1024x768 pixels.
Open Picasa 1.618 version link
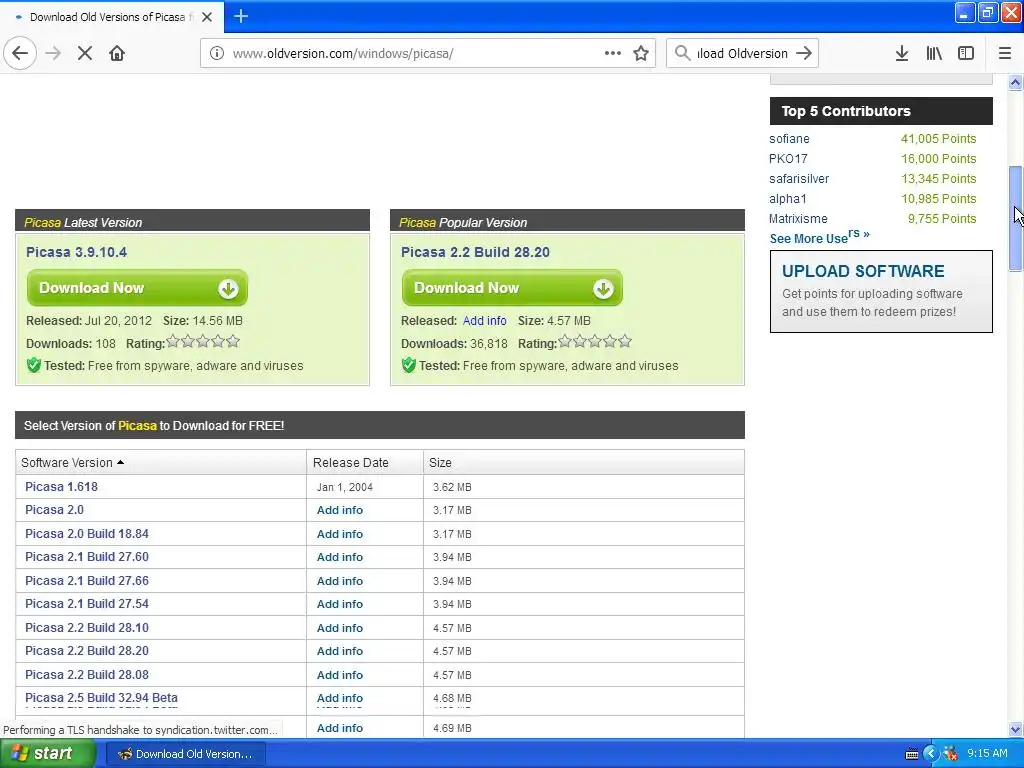click(x=61, y=487)
